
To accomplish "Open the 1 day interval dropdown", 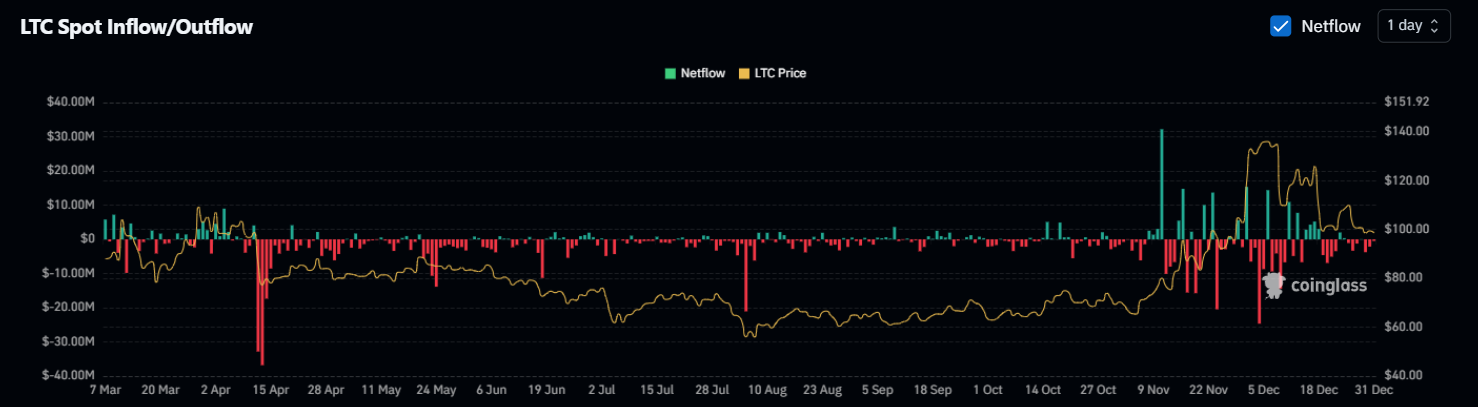I will point(1414,26).
